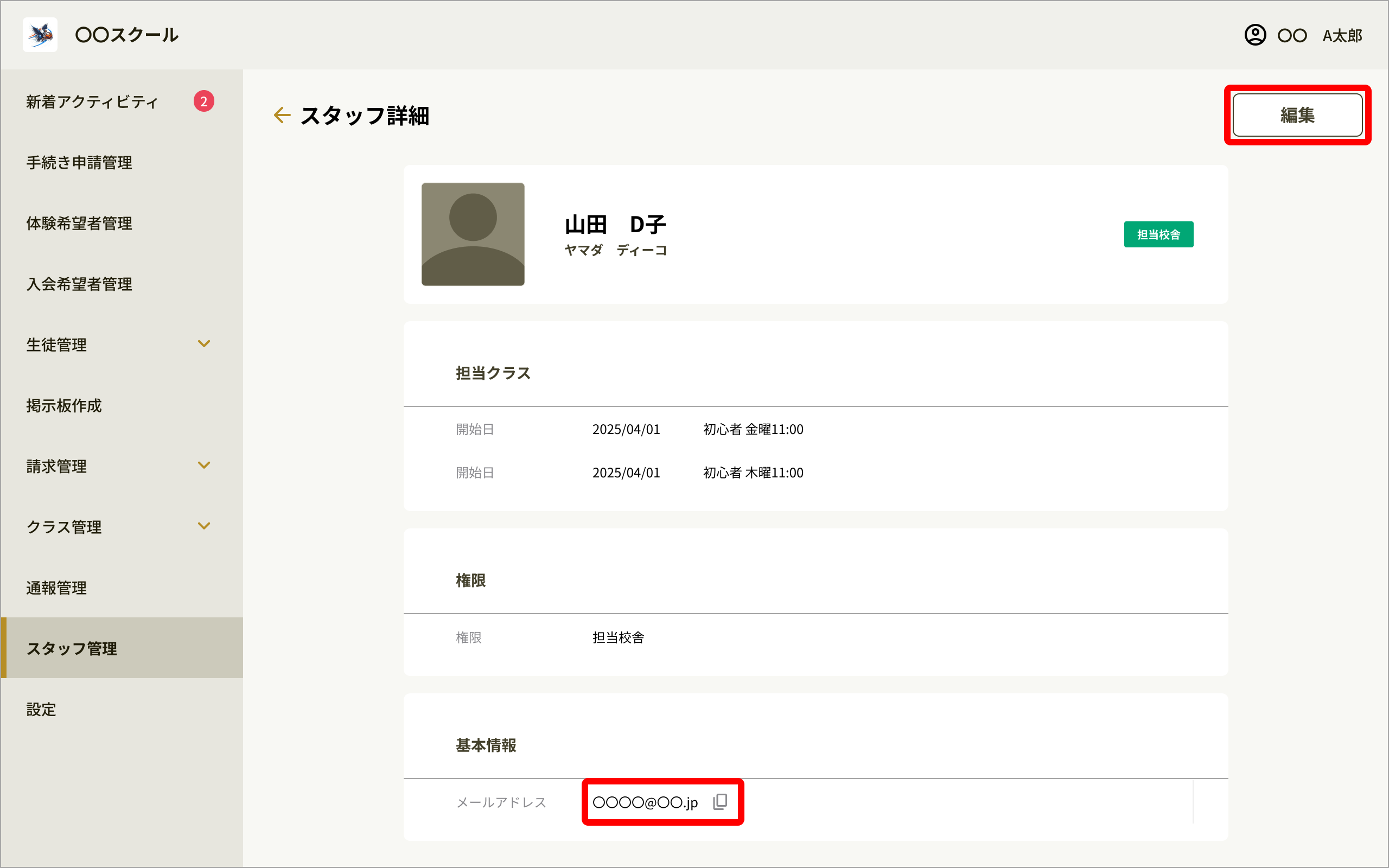Click the 担当クラス section heading
This screenshot has height=868, width=1389.
point(493,373)
